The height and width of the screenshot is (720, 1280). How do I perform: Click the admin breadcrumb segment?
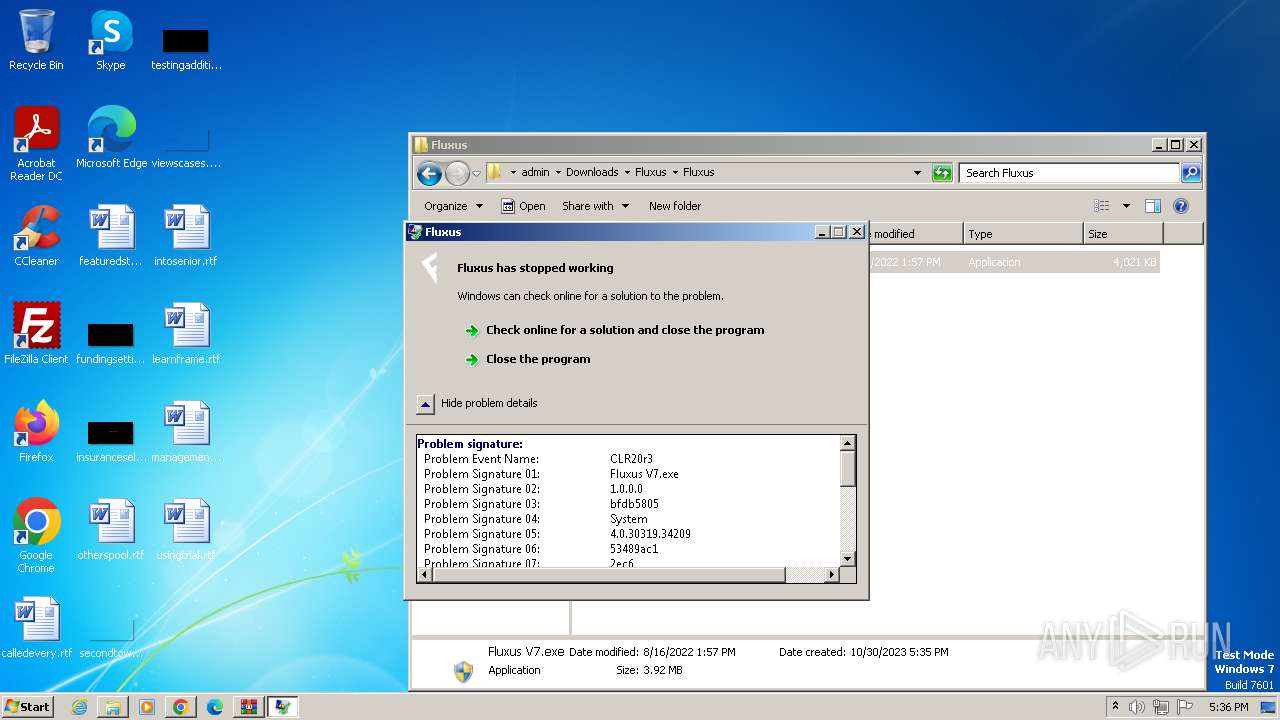(535, 172)
